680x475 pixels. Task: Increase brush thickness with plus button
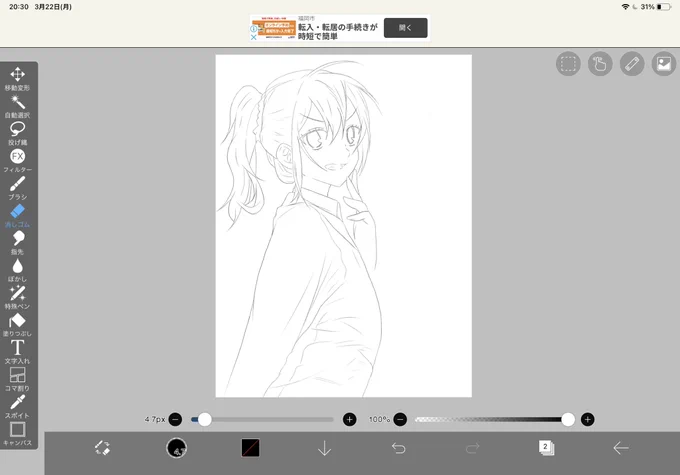coord(350,419)
